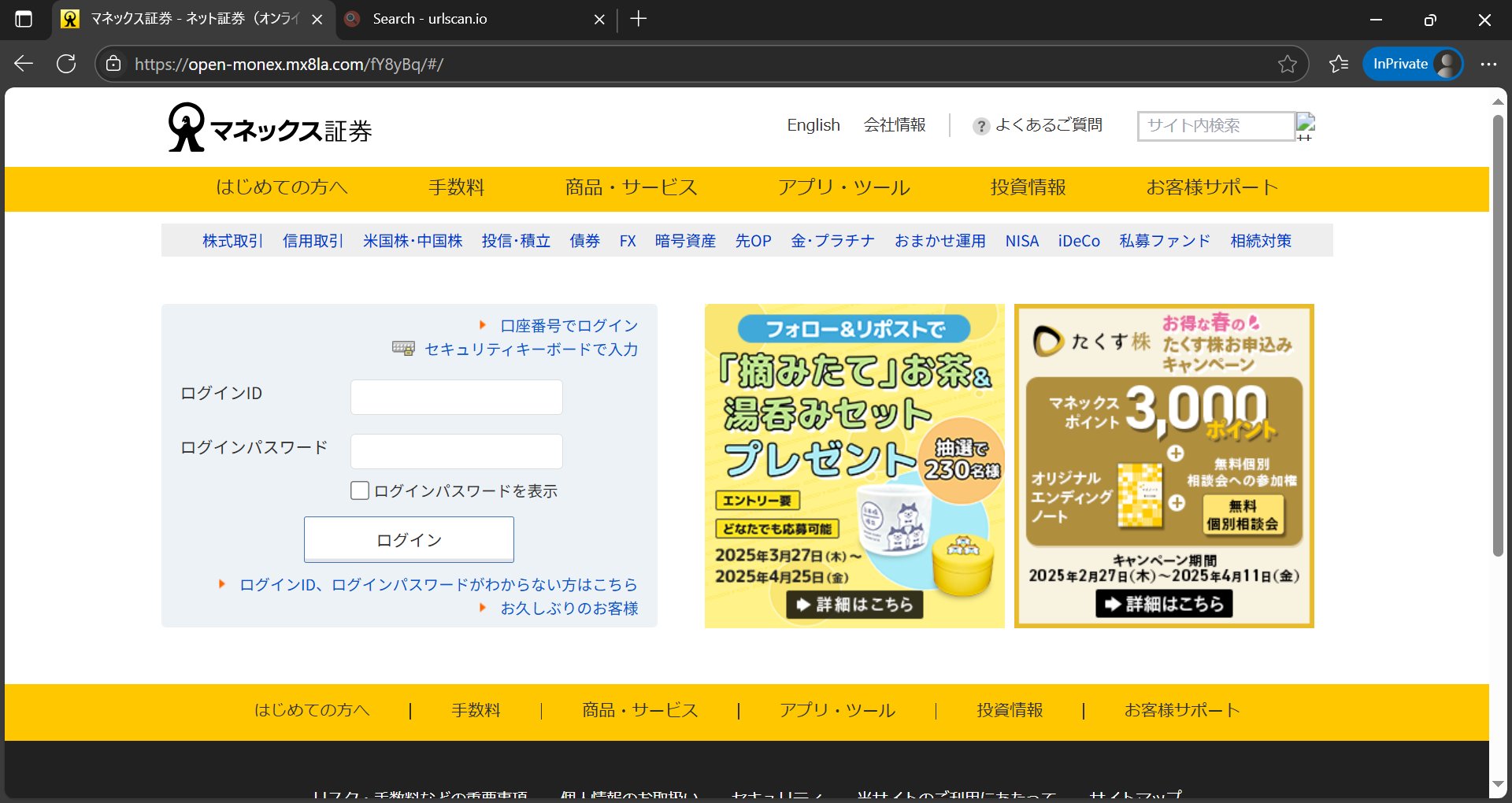Image resolution: width=1512 pixels, height=803 pixels.
Task: Select NISA in product bar
Action: (x=1021, y=241)
